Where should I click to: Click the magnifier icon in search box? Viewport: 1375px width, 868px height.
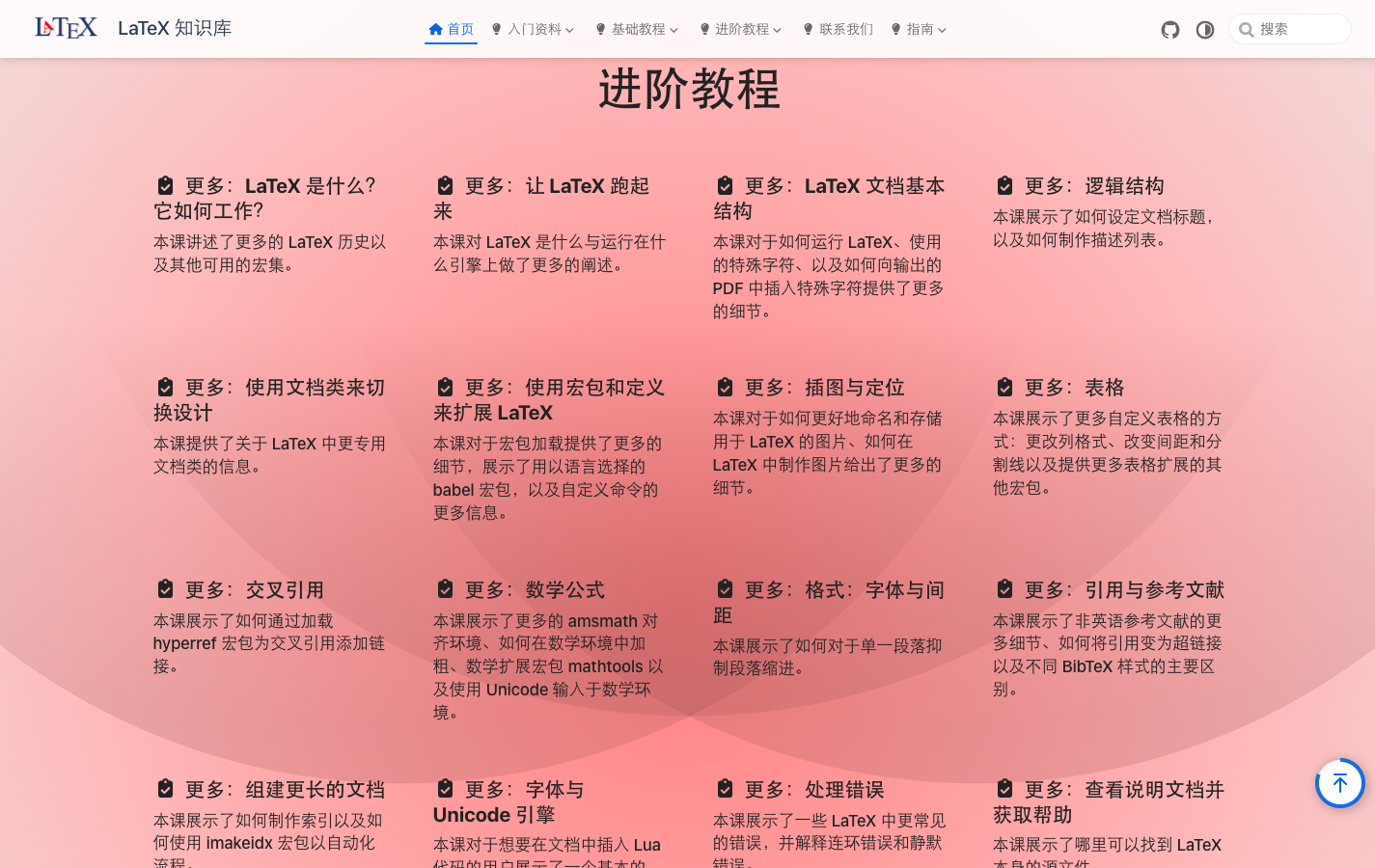point(1247,30)
